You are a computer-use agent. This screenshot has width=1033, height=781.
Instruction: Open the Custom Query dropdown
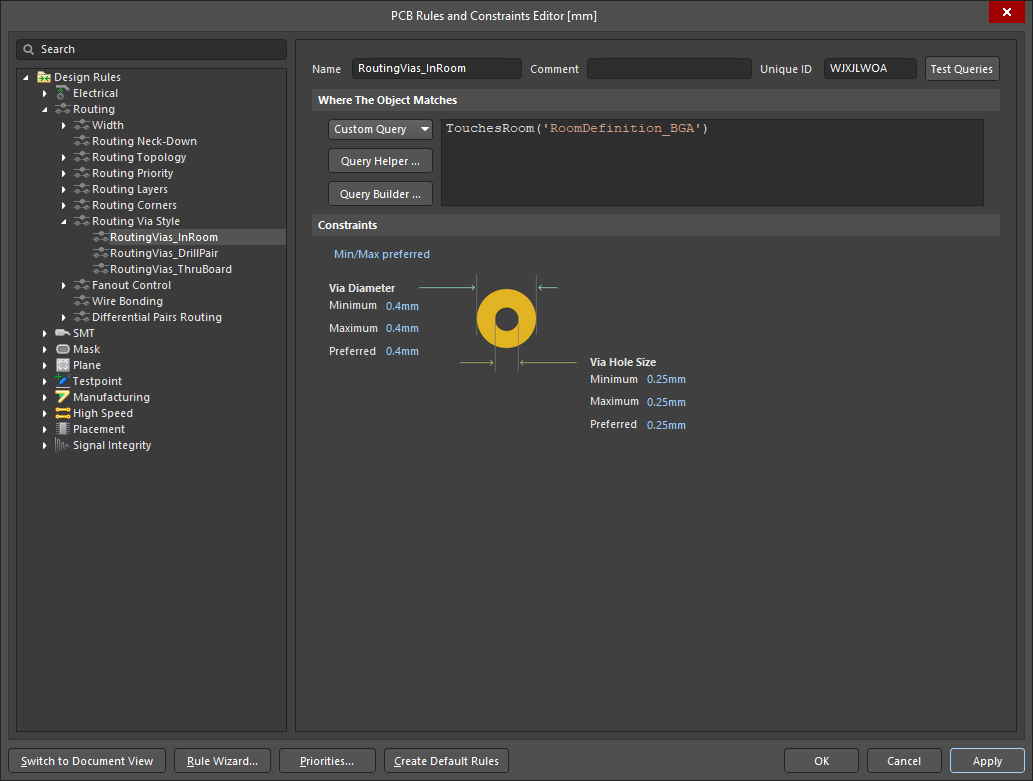click(x=380, y=129)
